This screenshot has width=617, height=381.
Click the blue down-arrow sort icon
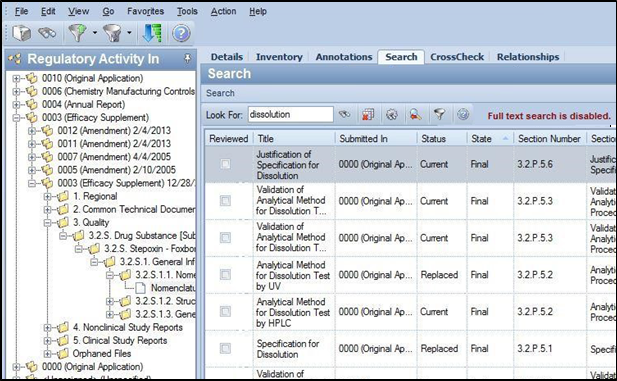[x=152, y=33]
